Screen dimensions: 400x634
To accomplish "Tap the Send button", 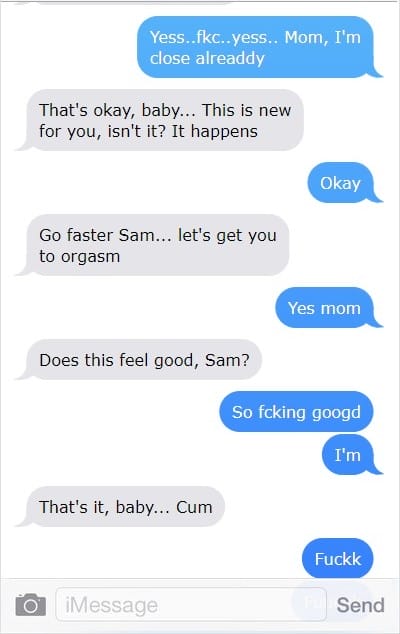I will 360,605.
